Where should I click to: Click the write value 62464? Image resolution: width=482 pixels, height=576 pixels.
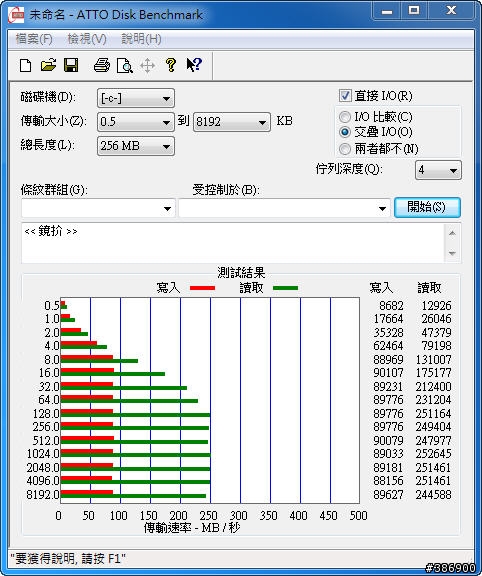coord(388,346)
